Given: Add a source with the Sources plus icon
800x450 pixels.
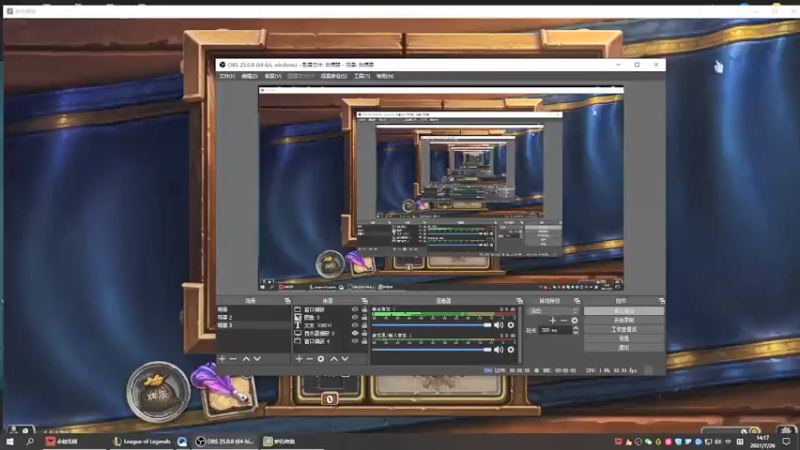Looking at the screenshot, I should pos(299,359).
